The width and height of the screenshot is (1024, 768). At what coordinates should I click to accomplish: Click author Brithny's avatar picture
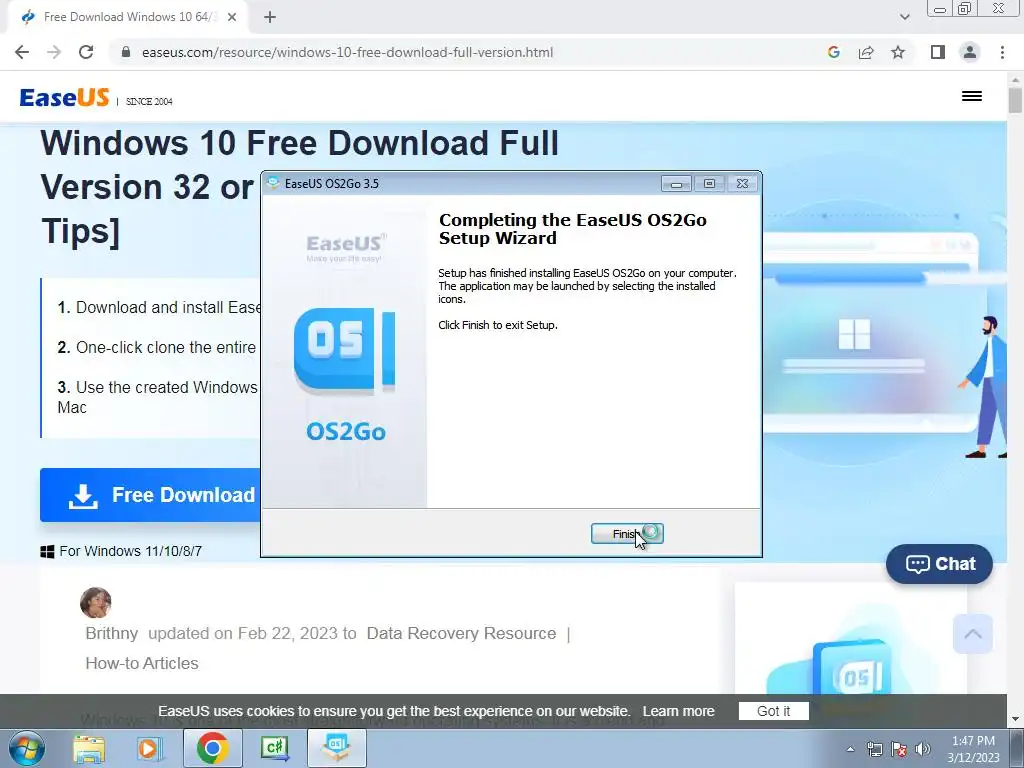point(95,602)
